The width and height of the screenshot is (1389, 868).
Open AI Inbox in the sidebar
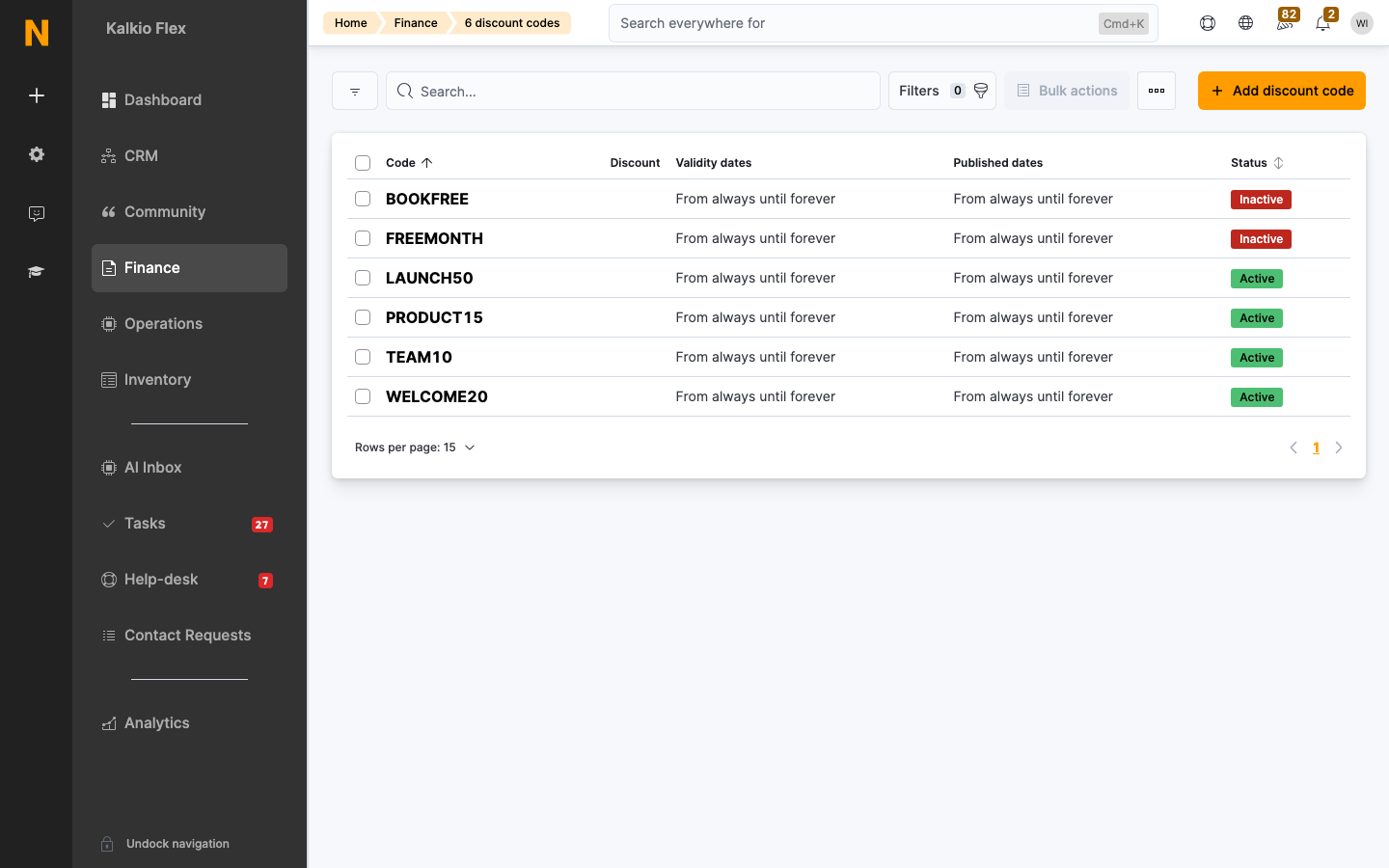coord(189,468)
